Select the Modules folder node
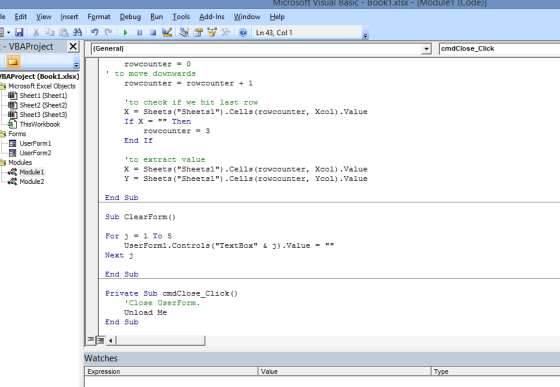This screenshot has height=387, width=560. [20, 162]
